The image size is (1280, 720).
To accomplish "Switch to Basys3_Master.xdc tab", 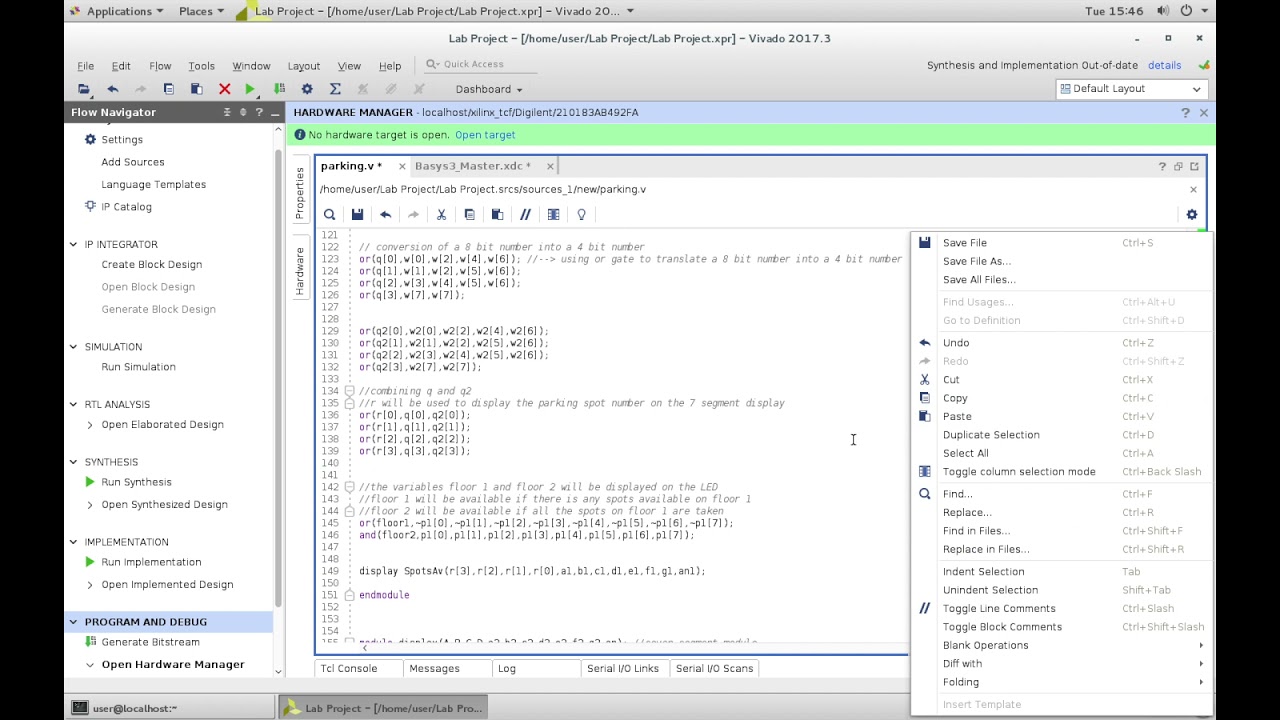I will coord(472,166).
